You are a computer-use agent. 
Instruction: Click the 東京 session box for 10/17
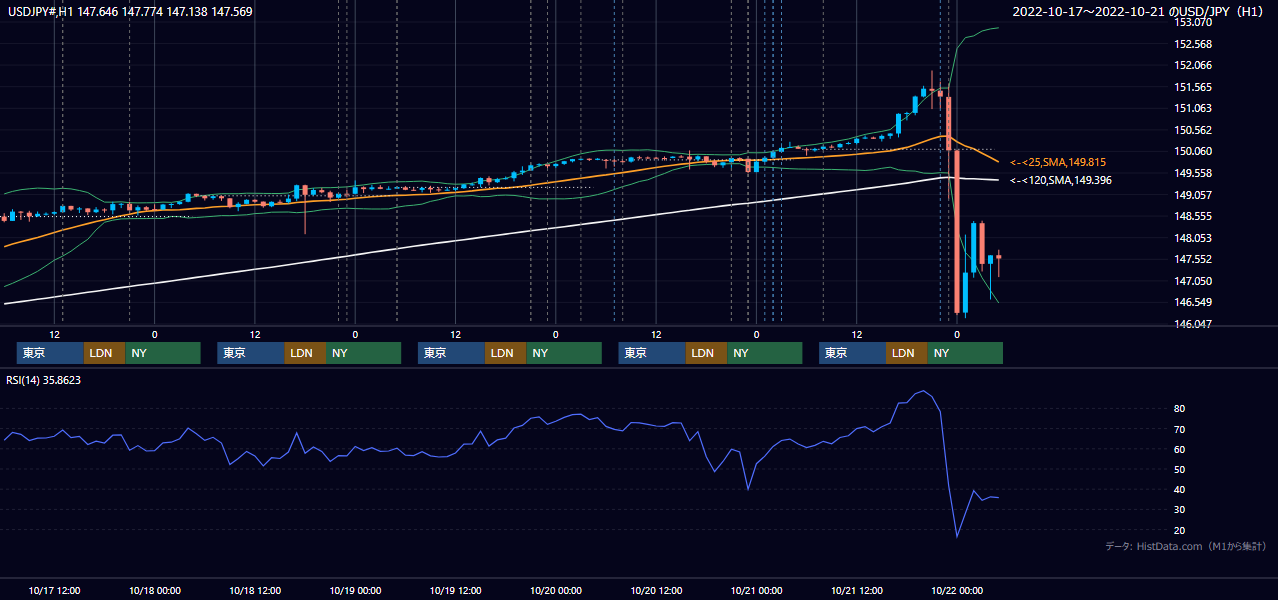(50, 353)
